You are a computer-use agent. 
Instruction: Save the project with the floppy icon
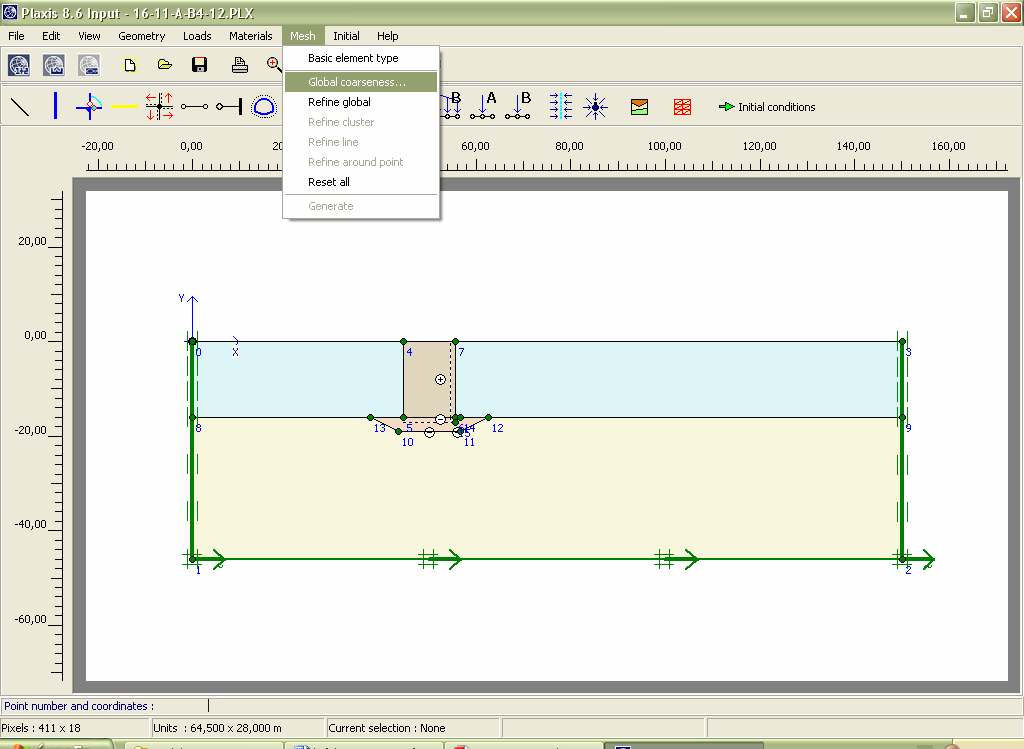[200, 65]
